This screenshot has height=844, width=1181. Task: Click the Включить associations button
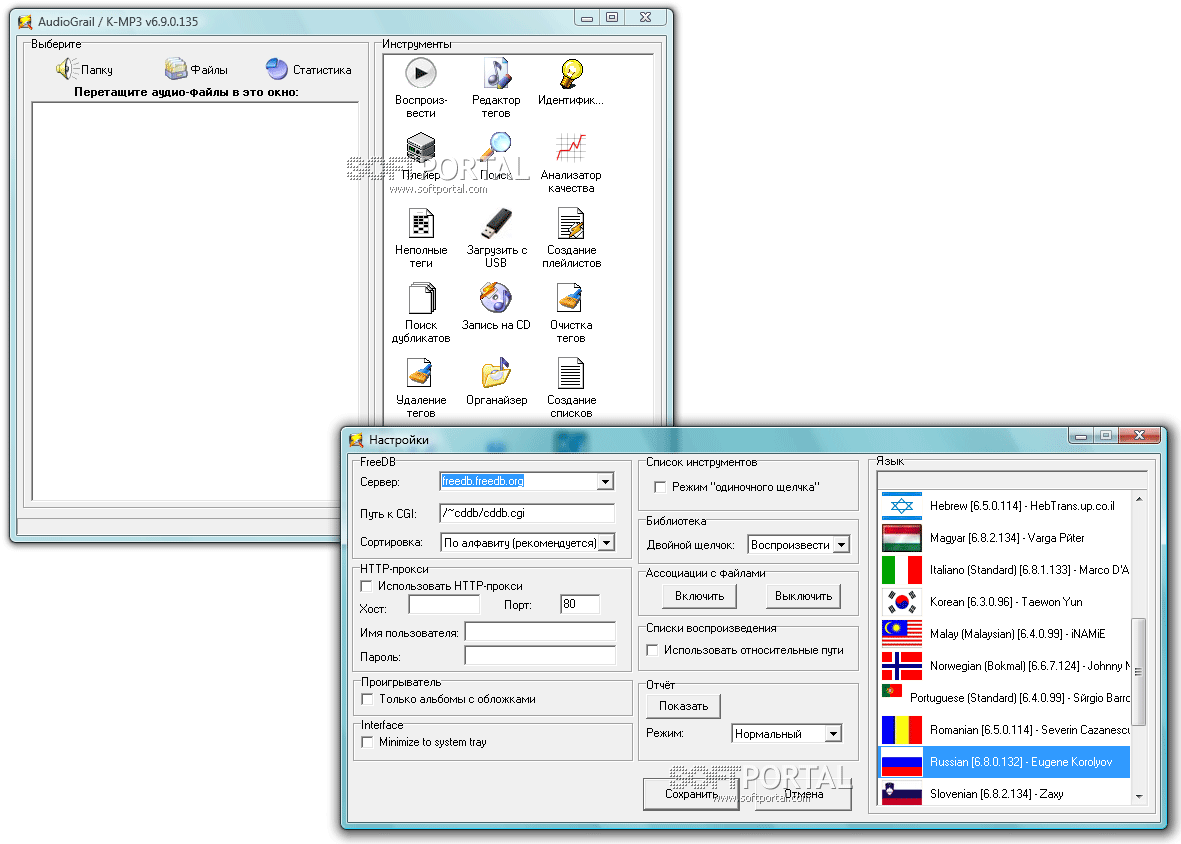coord(700,596)
